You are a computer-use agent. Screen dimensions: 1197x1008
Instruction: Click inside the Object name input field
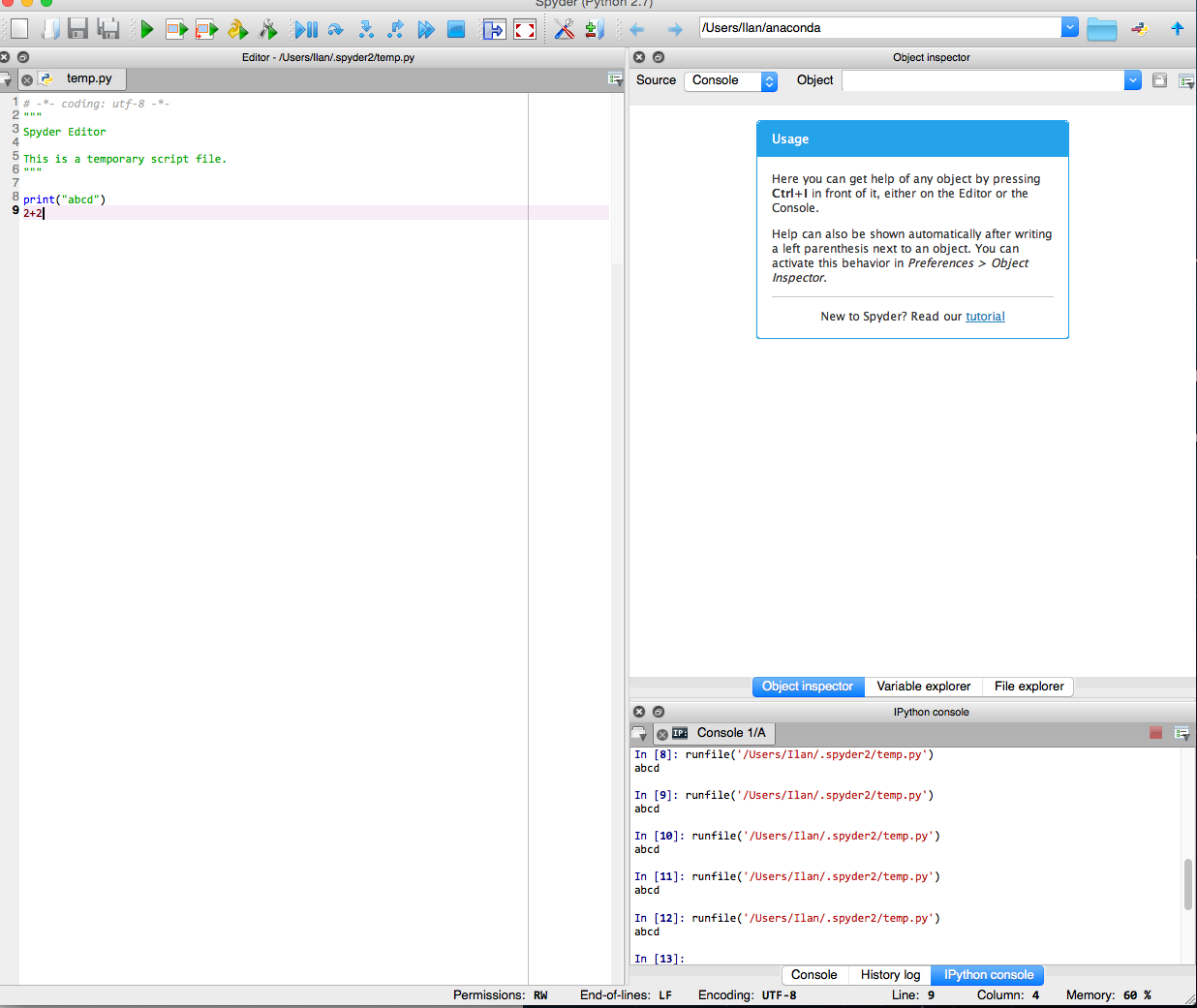pos(983,81)
